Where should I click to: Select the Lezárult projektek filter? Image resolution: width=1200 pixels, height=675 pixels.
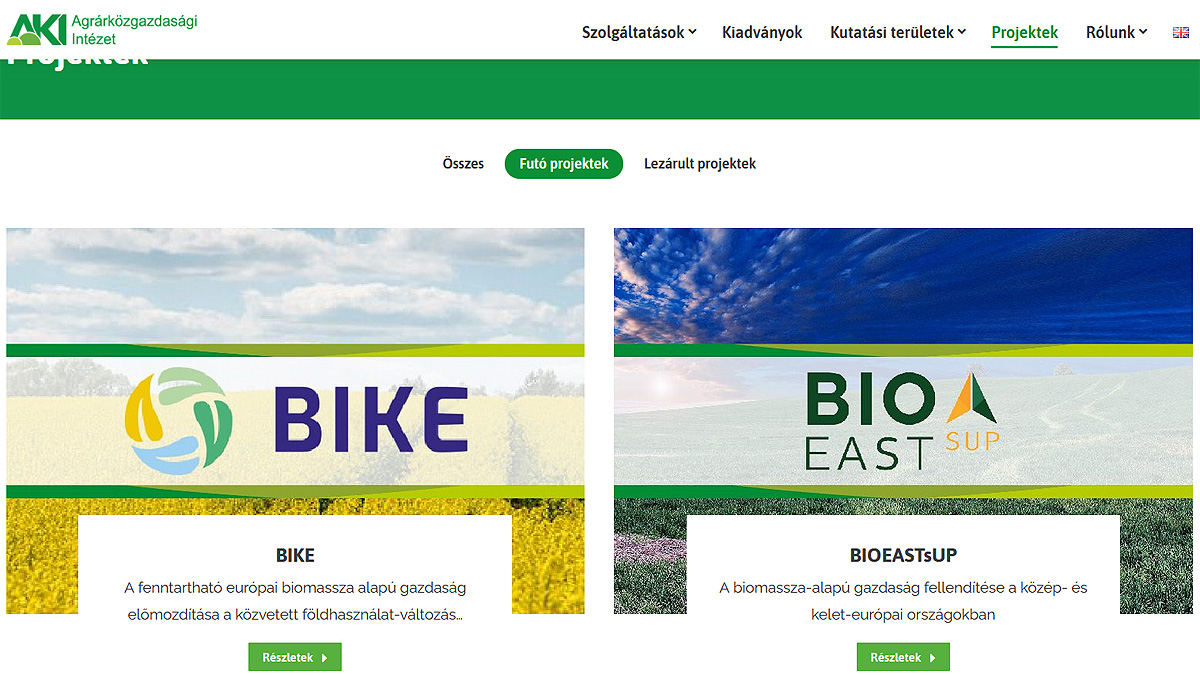point(700,164)
